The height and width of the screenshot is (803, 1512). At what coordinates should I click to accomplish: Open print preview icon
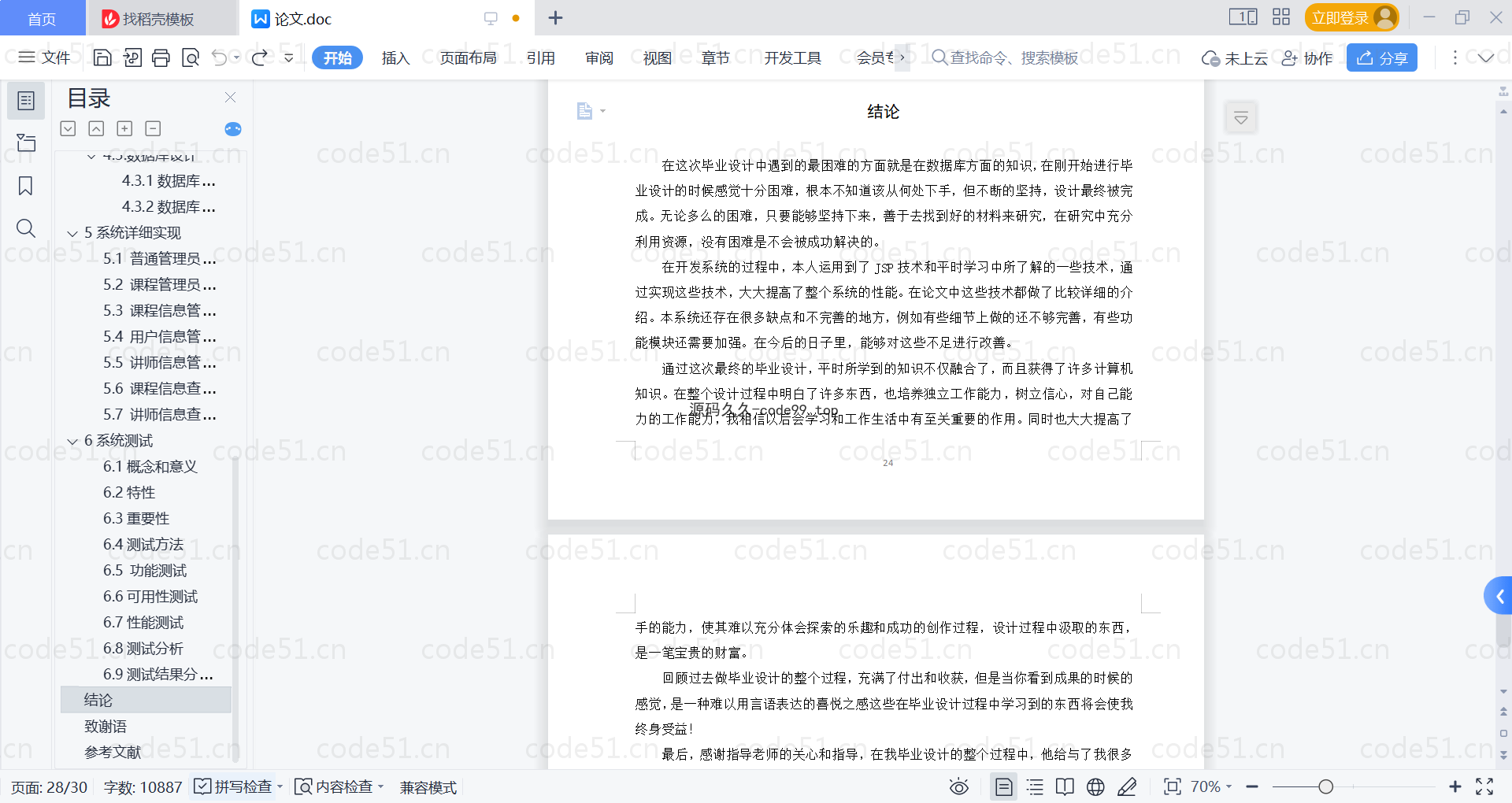[191, 57]
